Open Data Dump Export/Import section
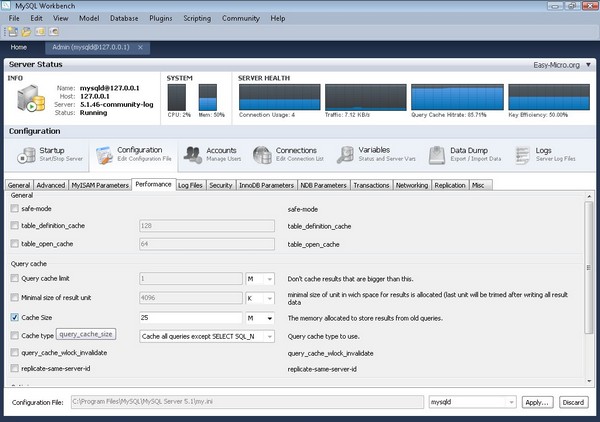600x422 pixels. 465,155
